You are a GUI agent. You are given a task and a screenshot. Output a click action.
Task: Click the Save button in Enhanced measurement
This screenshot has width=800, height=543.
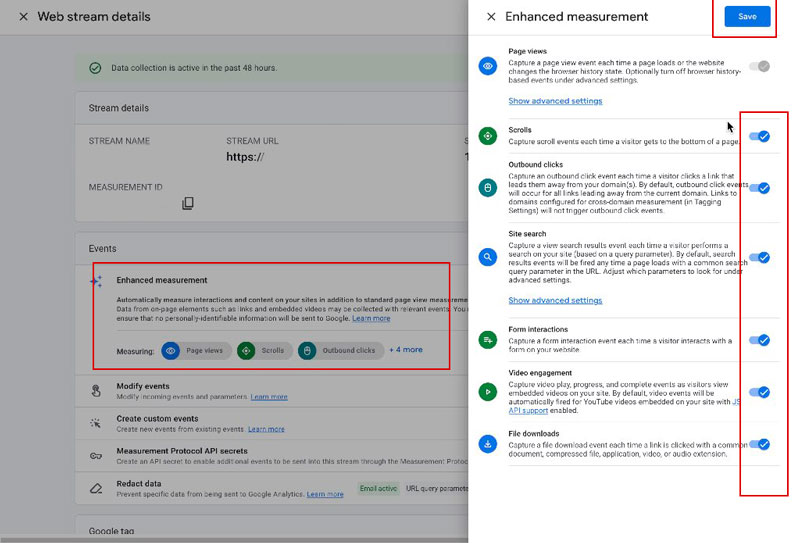pos(747,16)
